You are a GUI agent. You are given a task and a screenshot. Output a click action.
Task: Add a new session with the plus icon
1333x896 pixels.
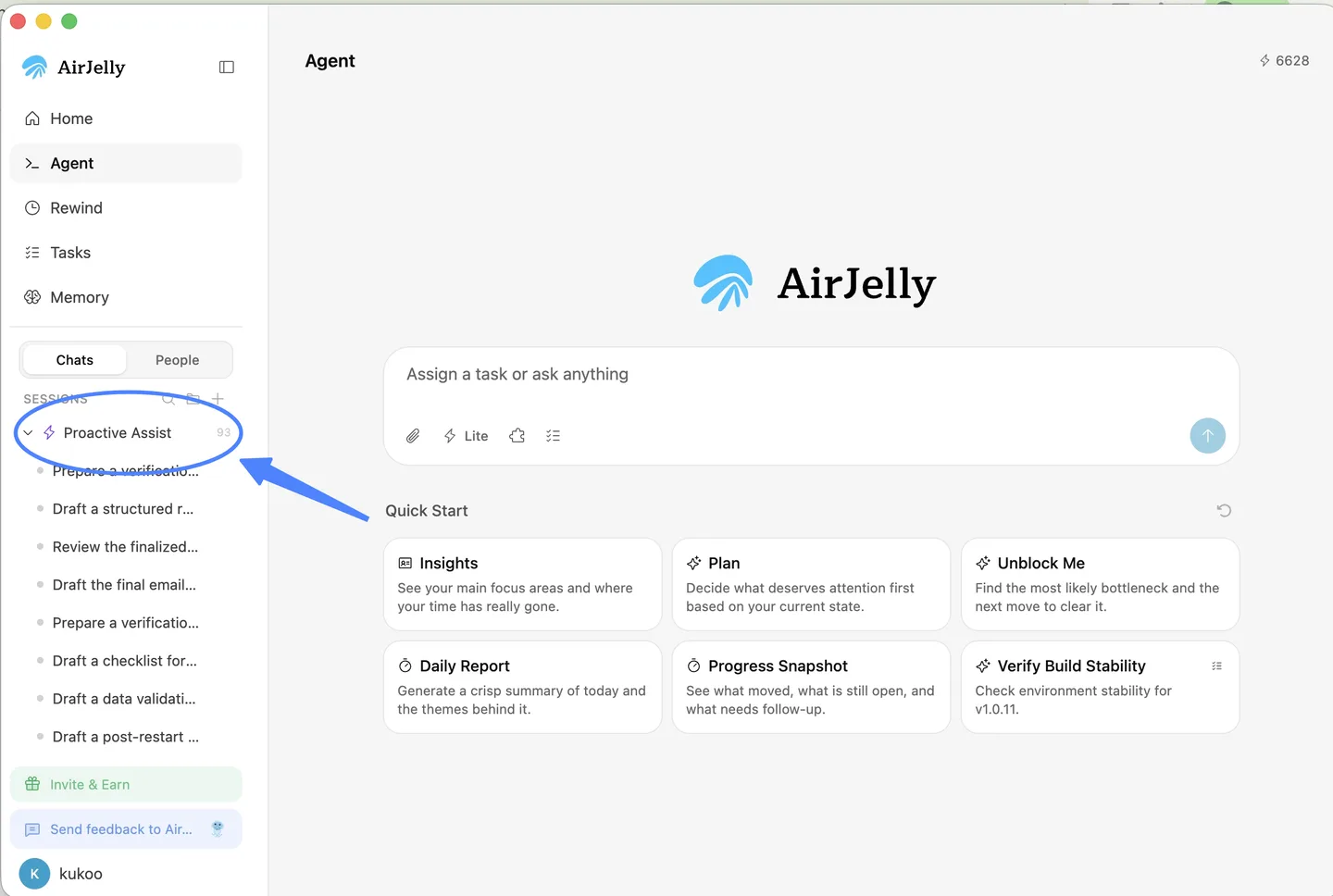point(218,399)
